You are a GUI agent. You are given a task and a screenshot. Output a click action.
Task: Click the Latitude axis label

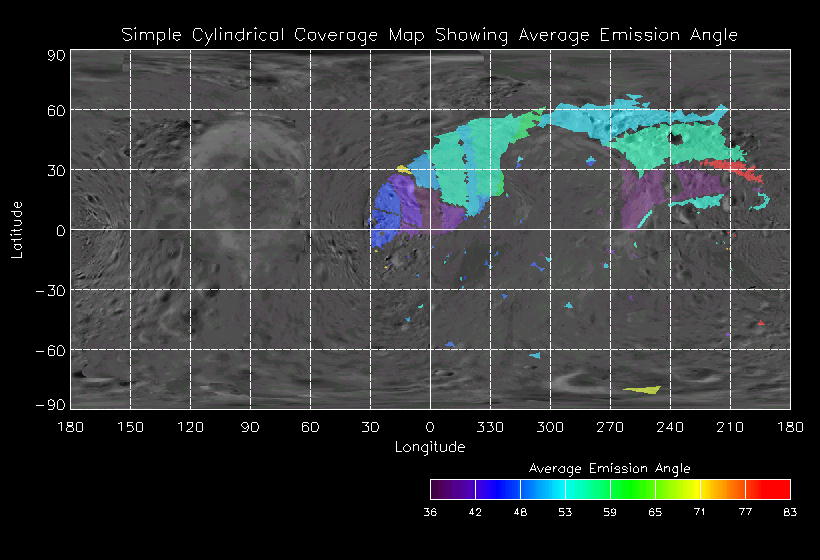click(17, 229)
